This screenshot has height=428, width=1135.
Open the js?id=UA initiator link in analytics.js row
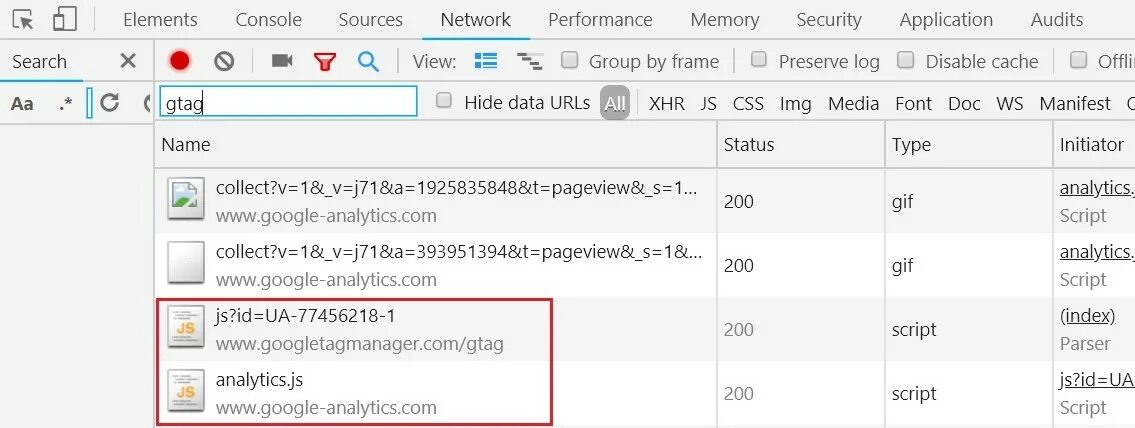tap(1097, 380)
